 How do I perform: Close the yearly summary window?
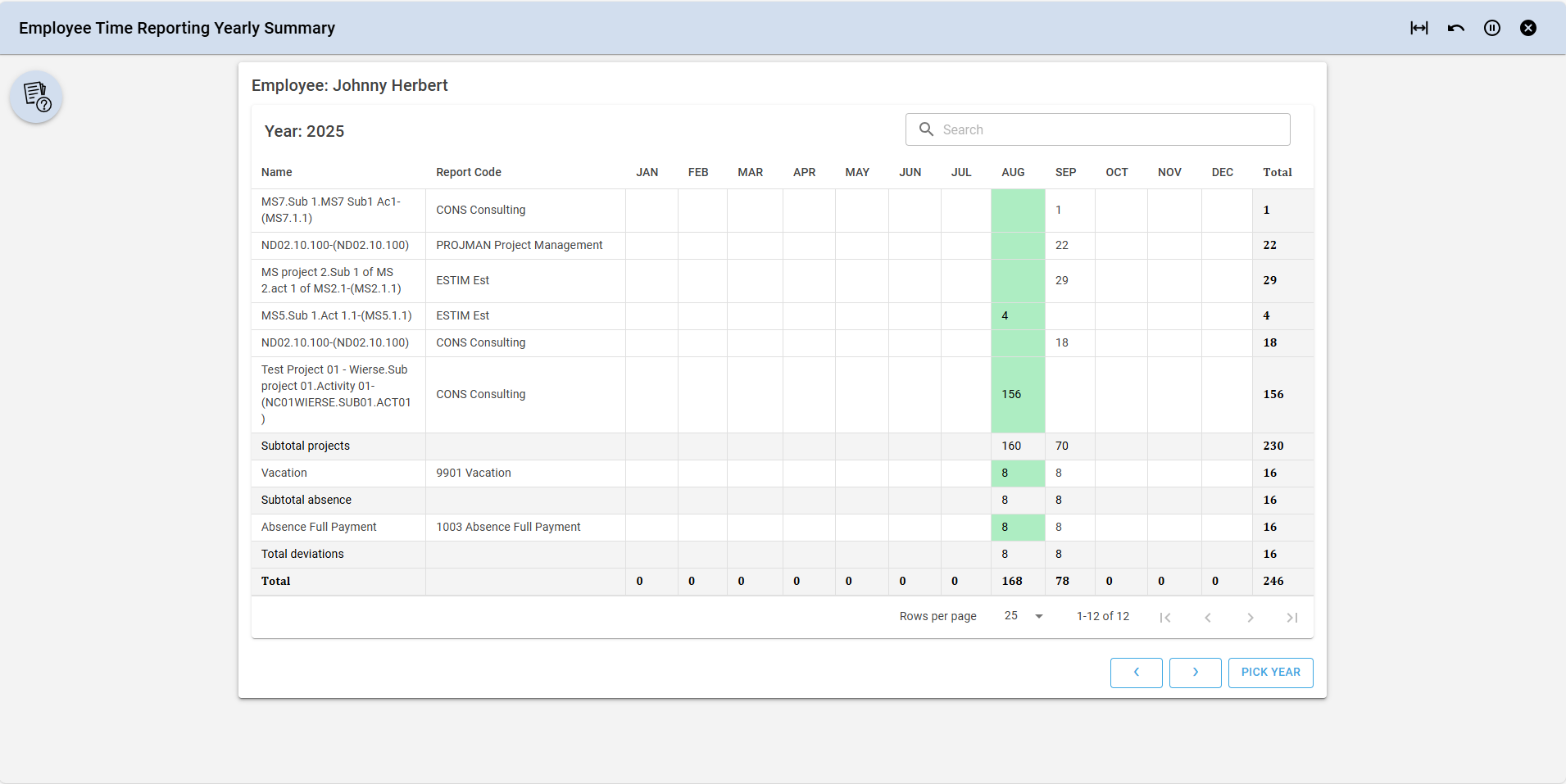1527,28
